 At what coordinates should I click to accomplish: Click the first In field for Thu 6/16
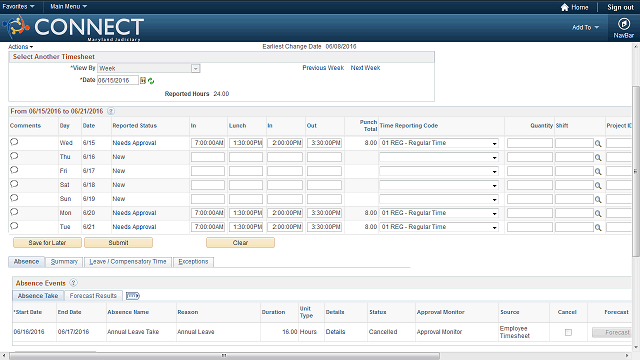tap(208, 157)
